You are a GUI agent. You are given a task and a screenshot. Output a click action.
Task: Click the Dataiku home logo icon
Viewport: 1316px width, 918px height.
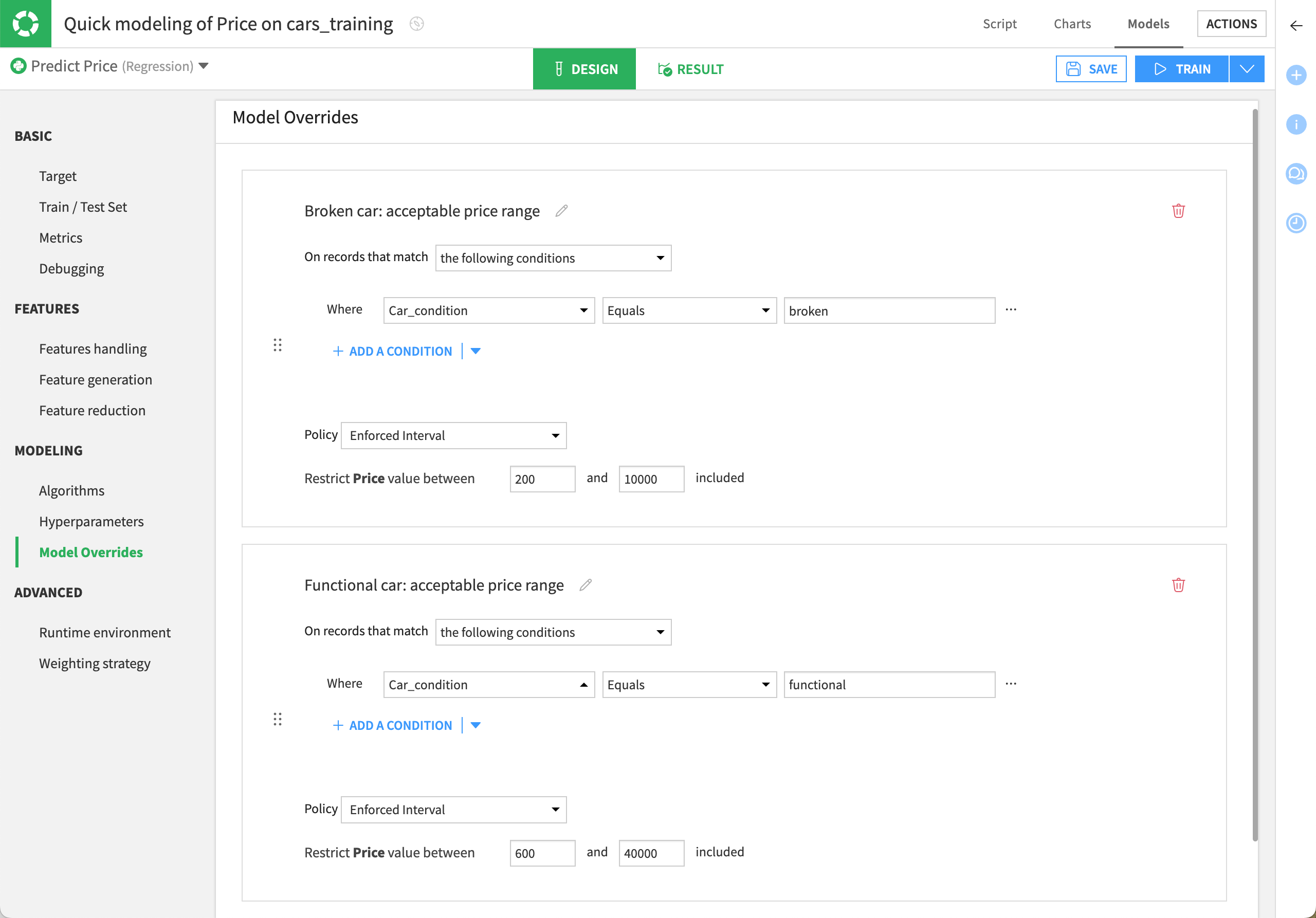pos(25,24)
